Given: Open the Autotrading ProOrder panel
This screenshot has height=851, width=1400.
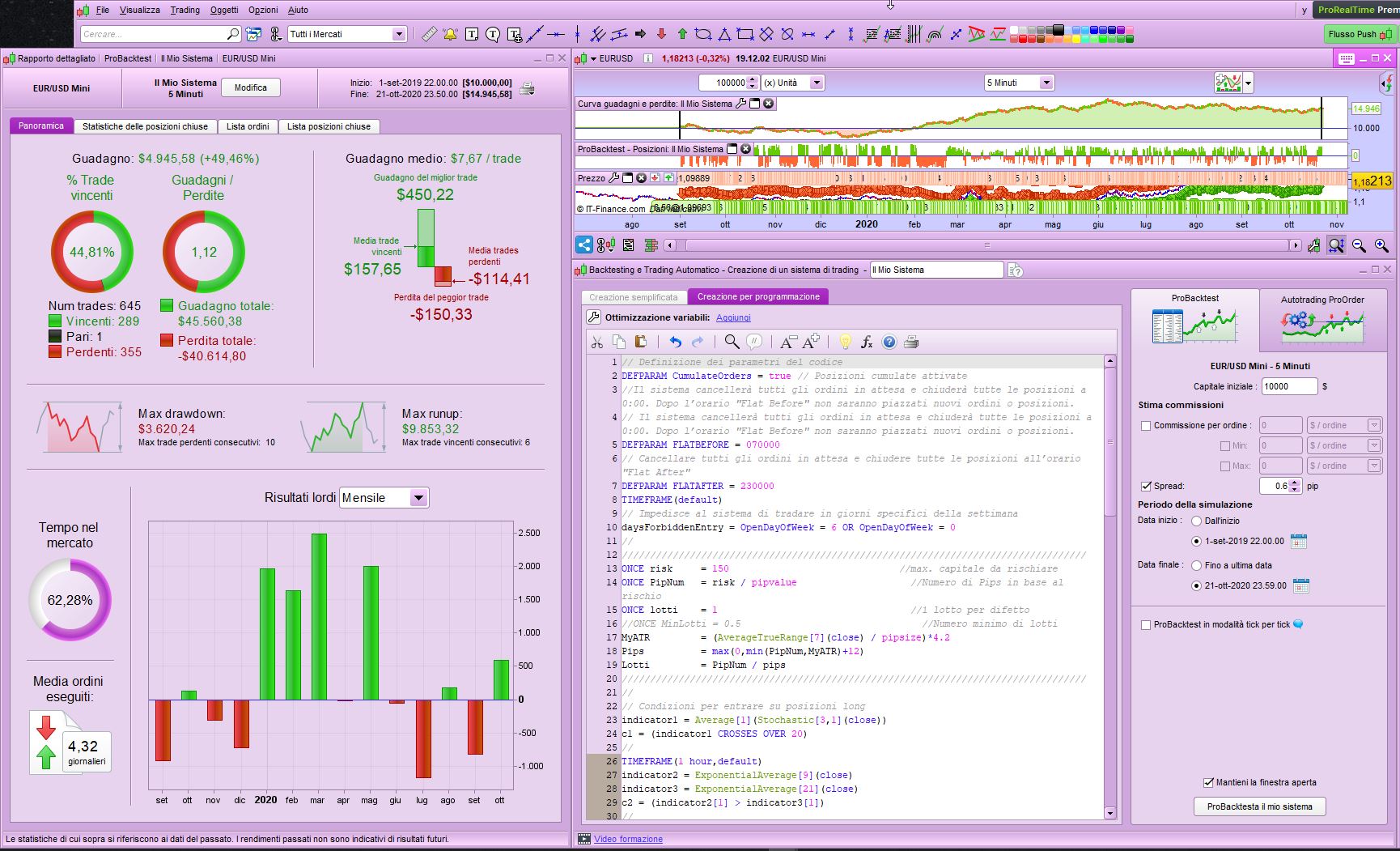Looking at the screenshot, I should pos(1322,319).
